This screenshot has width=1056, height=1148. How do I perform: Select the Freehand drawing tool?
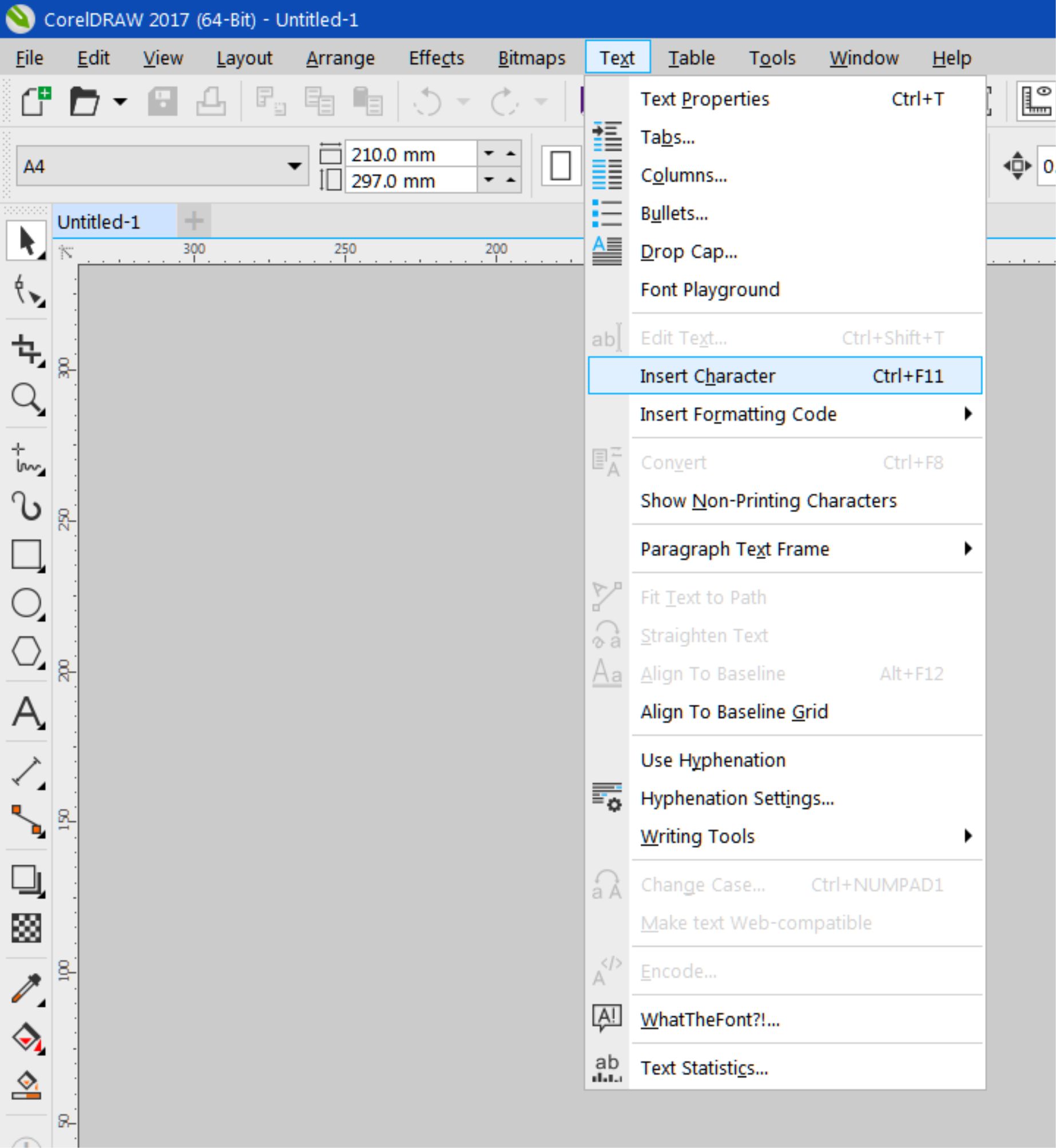(x=27, y=459)
